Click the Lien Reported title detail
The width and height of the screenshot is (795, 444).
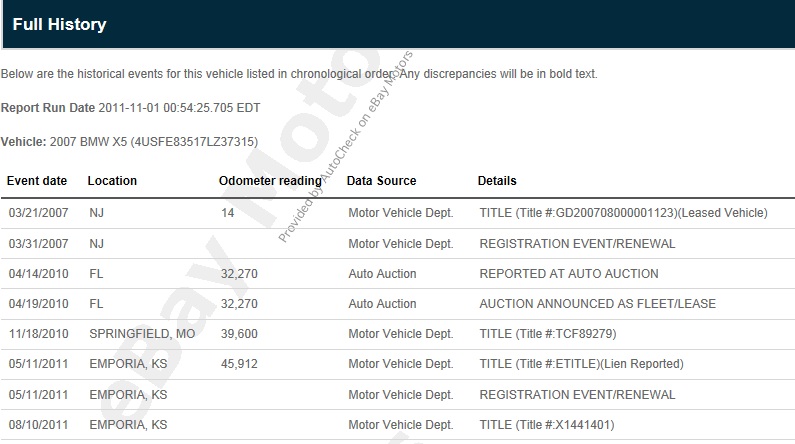[567, 364]
